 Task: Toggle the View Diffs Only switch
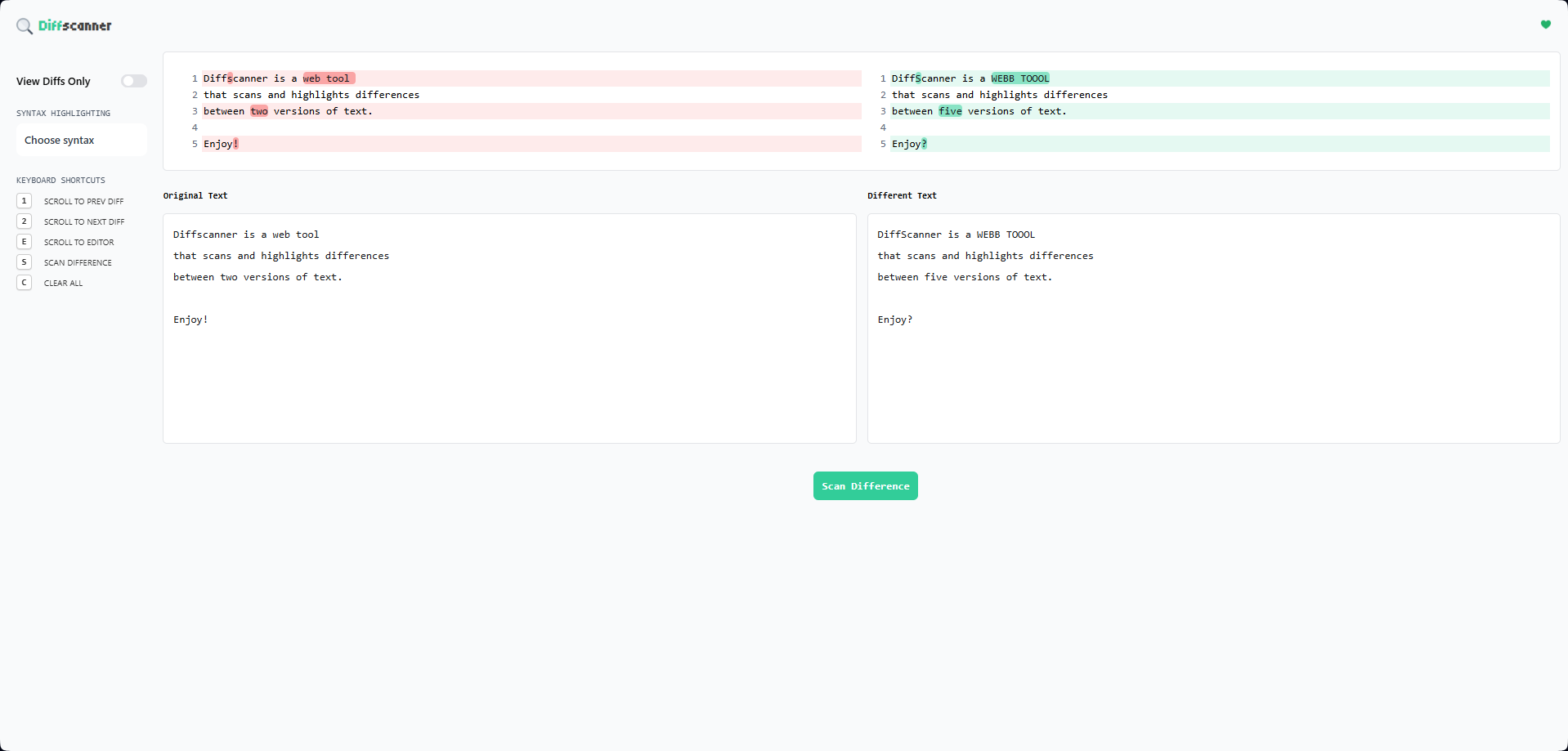[x=134, y=81]
